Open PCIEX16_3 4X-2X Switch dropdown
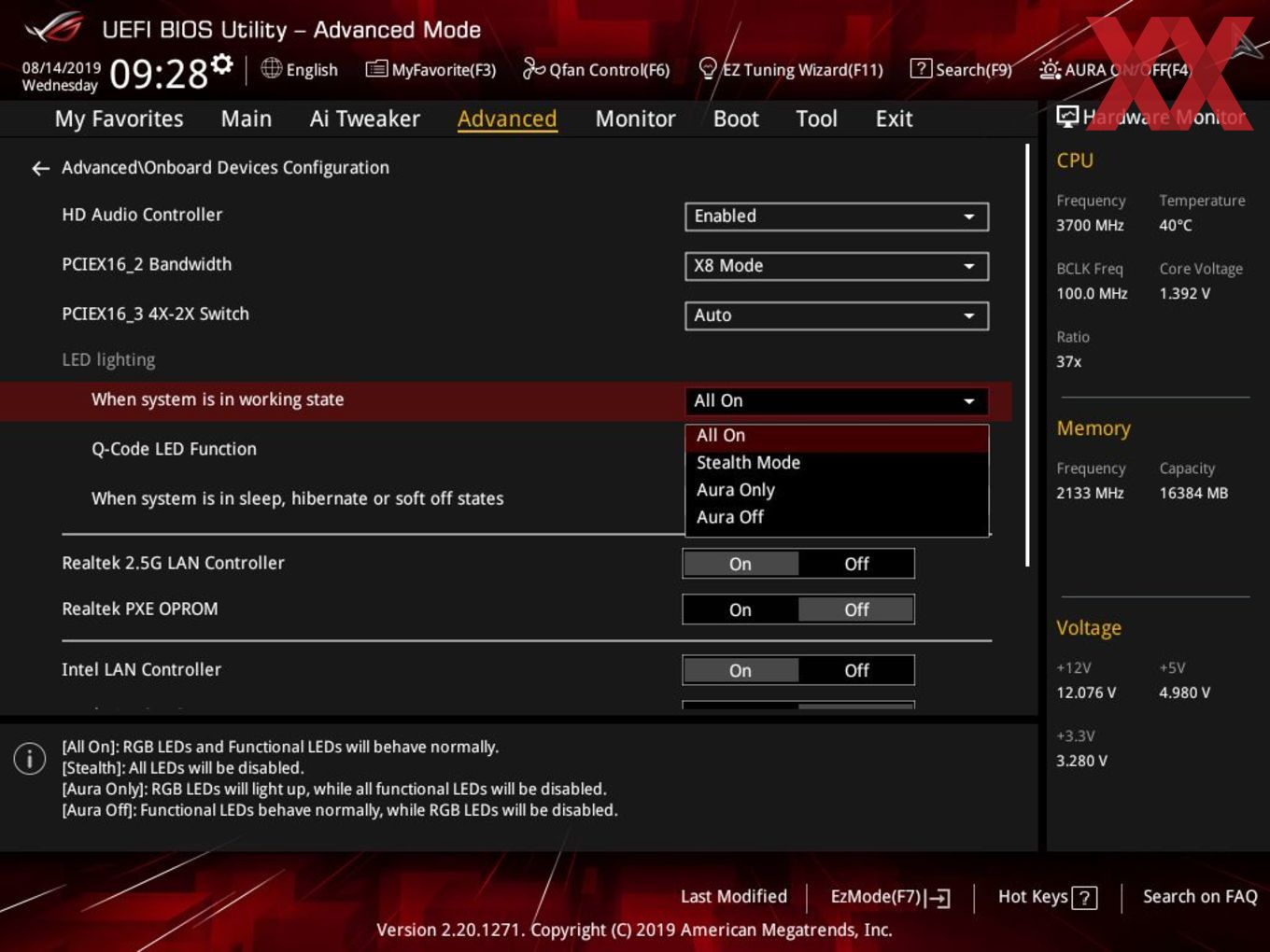The height and width of the screenshot is (952, 1270). pyautogui.click(x=837, y=315)
